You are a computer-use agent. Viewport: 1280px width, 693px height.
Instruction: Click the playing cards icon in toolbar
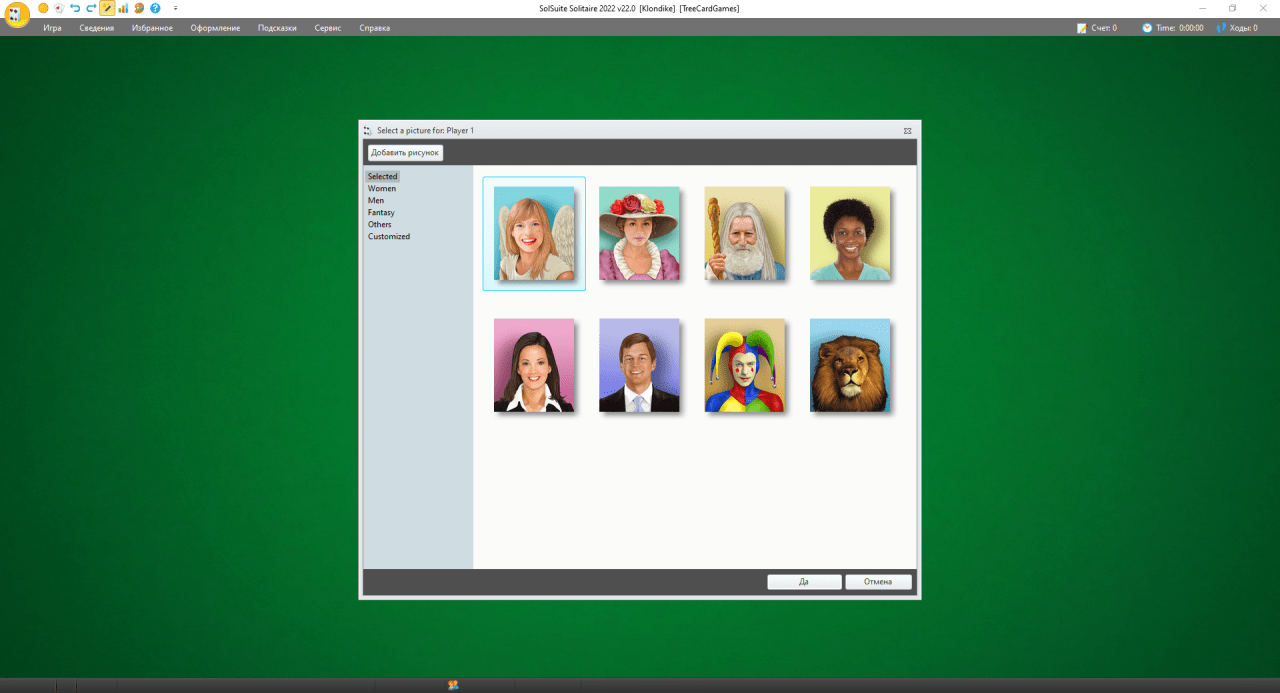(59, 8)
